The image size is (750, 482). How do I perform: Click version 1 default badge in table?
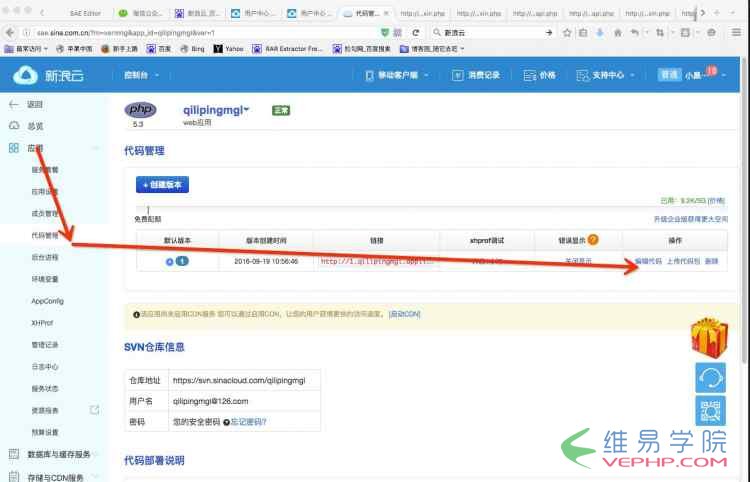pos(182,261)
